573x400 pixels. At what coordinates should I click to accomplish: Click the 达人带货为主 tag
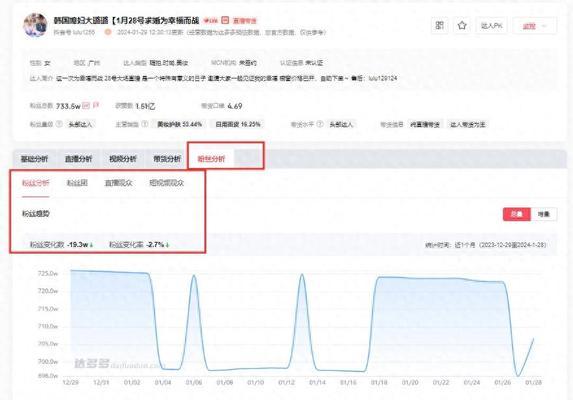pos(467,125)
